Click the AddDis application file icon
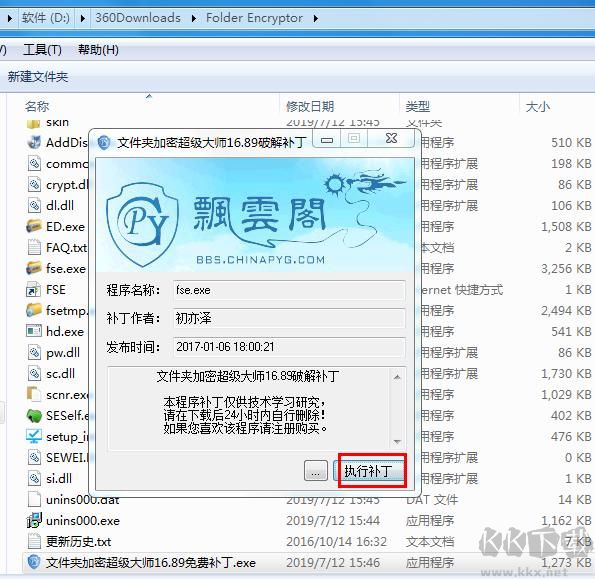 pyautogui.click(x=34, y=143)
